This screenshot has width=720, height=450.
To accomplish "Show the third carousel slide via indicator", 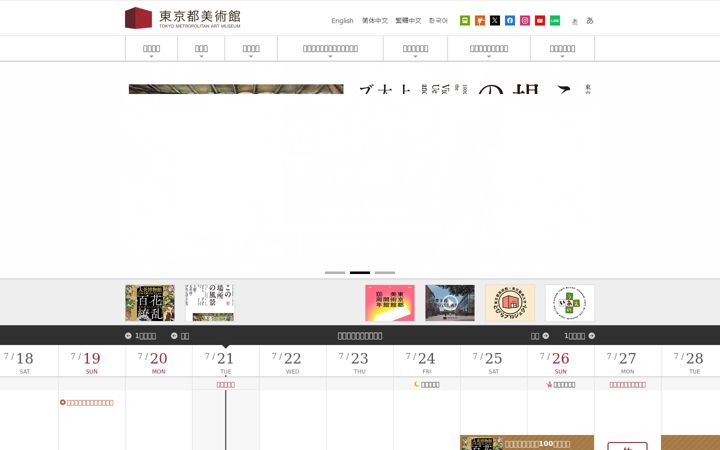I will (x=385, y=272).
